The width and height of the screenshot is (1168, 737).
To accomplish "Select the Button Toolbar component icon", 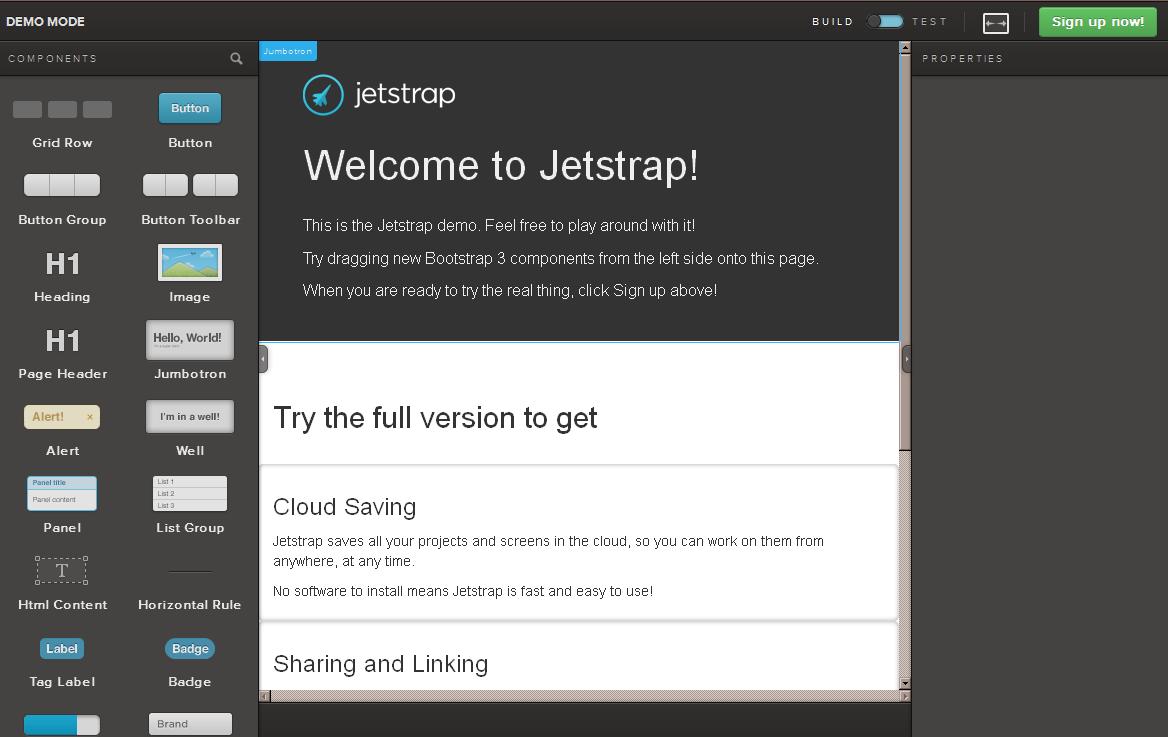I will pos(190,185).
